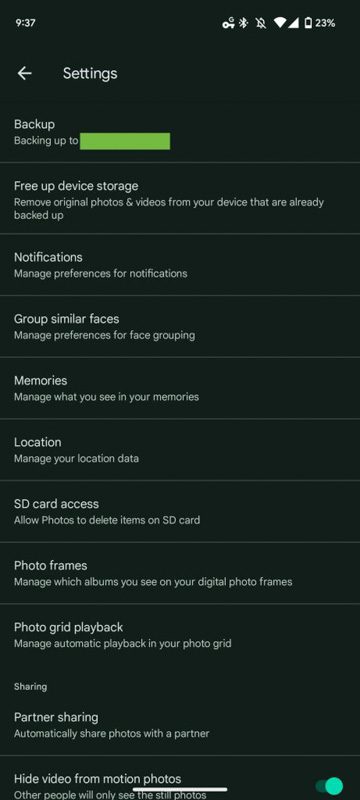Tap the Wi-Fi signal icon
The image size is (360, 800).
(x=280, y=23)
